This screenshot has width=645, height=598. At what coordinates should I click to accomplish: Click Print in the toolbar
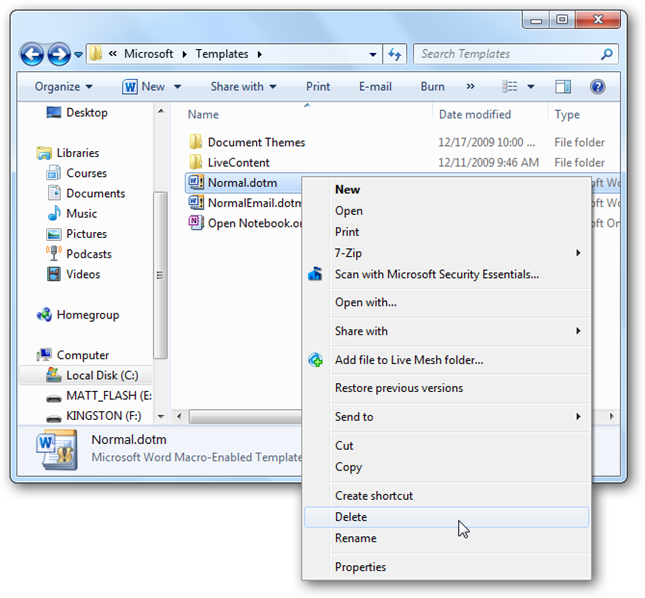click(x=318, y=87)
